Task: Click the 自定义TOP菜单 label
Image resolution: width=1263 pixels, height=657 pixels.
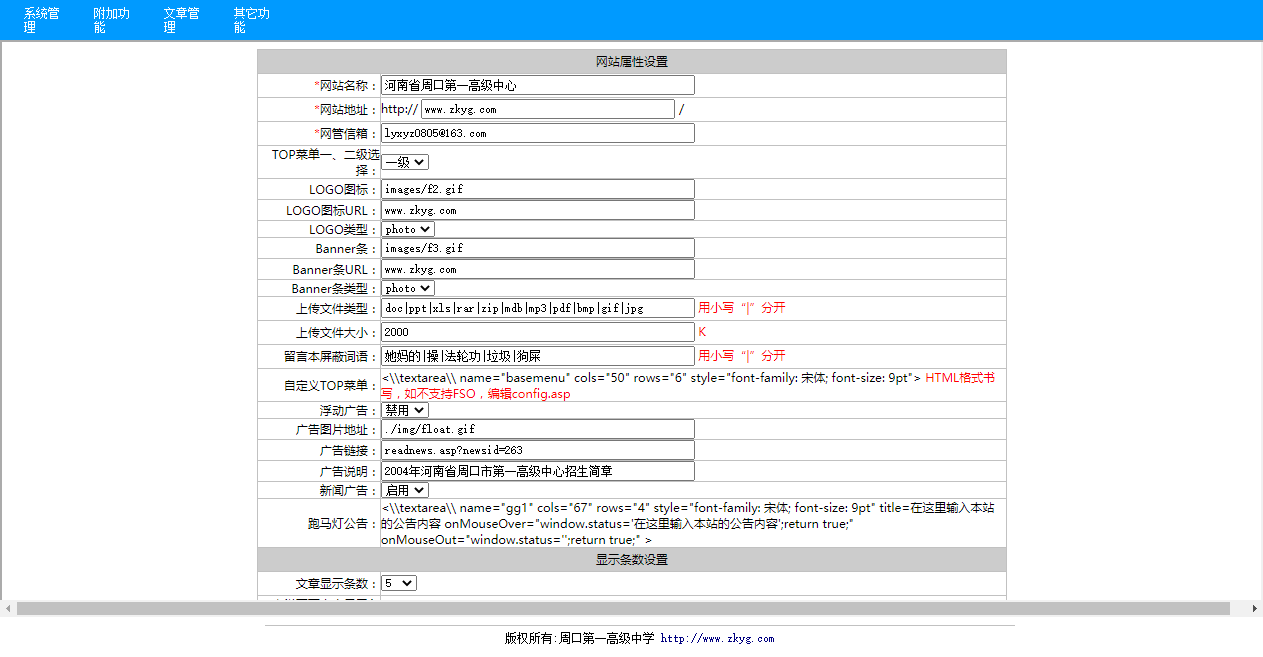Action: 332,386
